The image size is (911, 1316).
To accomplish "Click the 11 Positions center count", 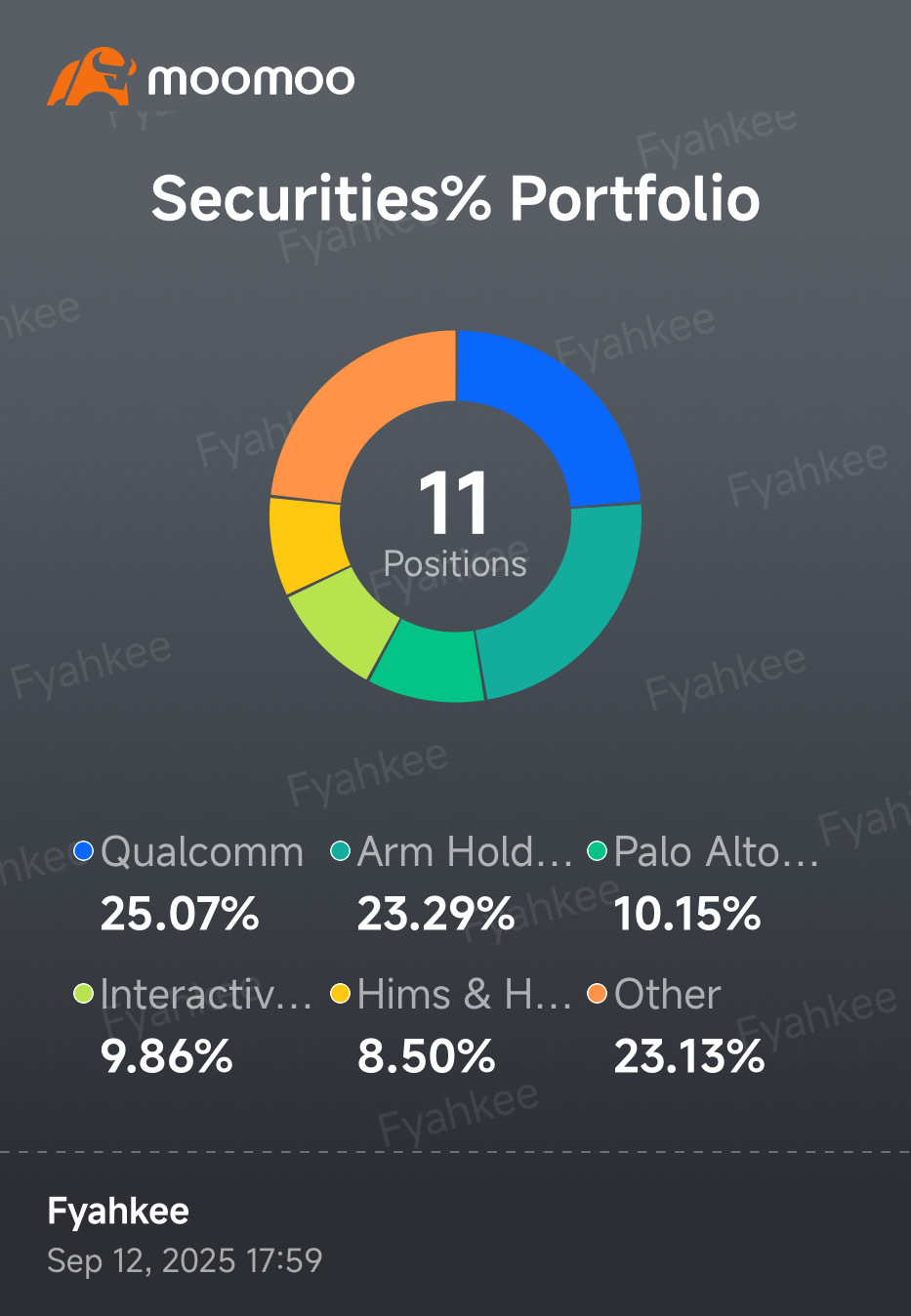I will point(455,524).
